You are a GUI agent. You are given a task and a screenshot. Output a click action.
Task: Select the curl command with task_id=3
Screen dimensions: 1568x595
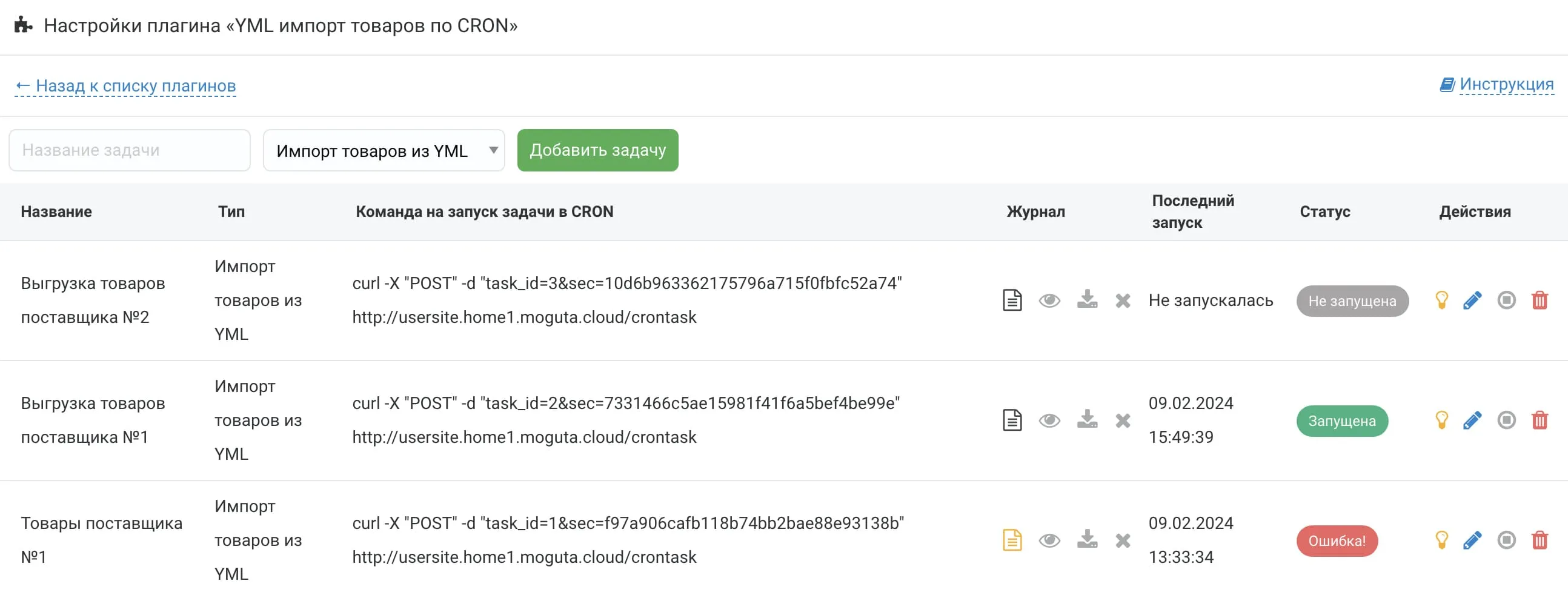coord(627,301)
